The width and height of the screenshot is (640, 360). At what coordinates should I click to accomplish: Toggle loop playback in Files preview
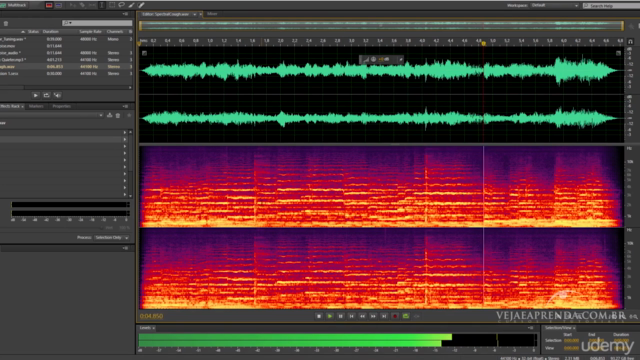click(47, 95)
